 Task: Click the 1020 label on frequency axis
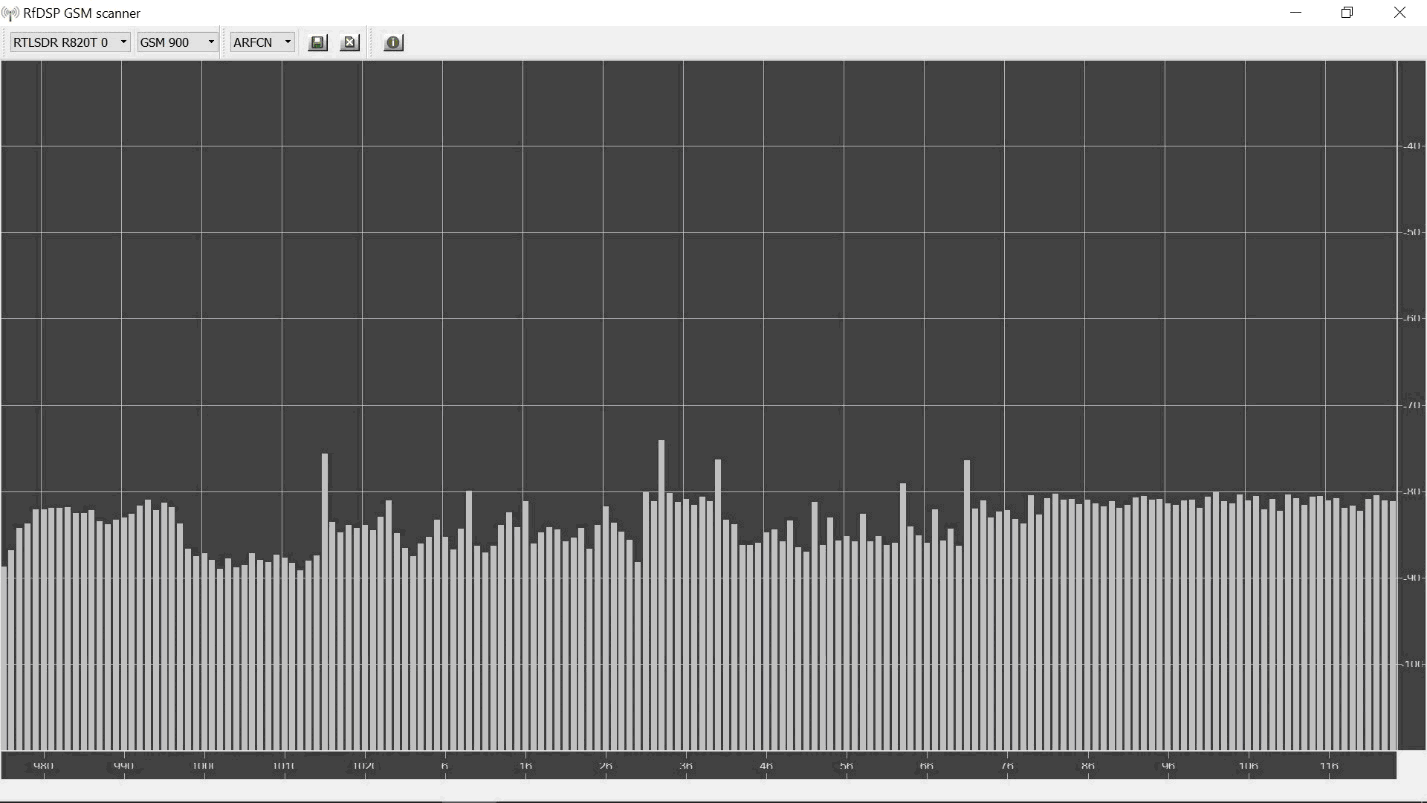(364, 766)
